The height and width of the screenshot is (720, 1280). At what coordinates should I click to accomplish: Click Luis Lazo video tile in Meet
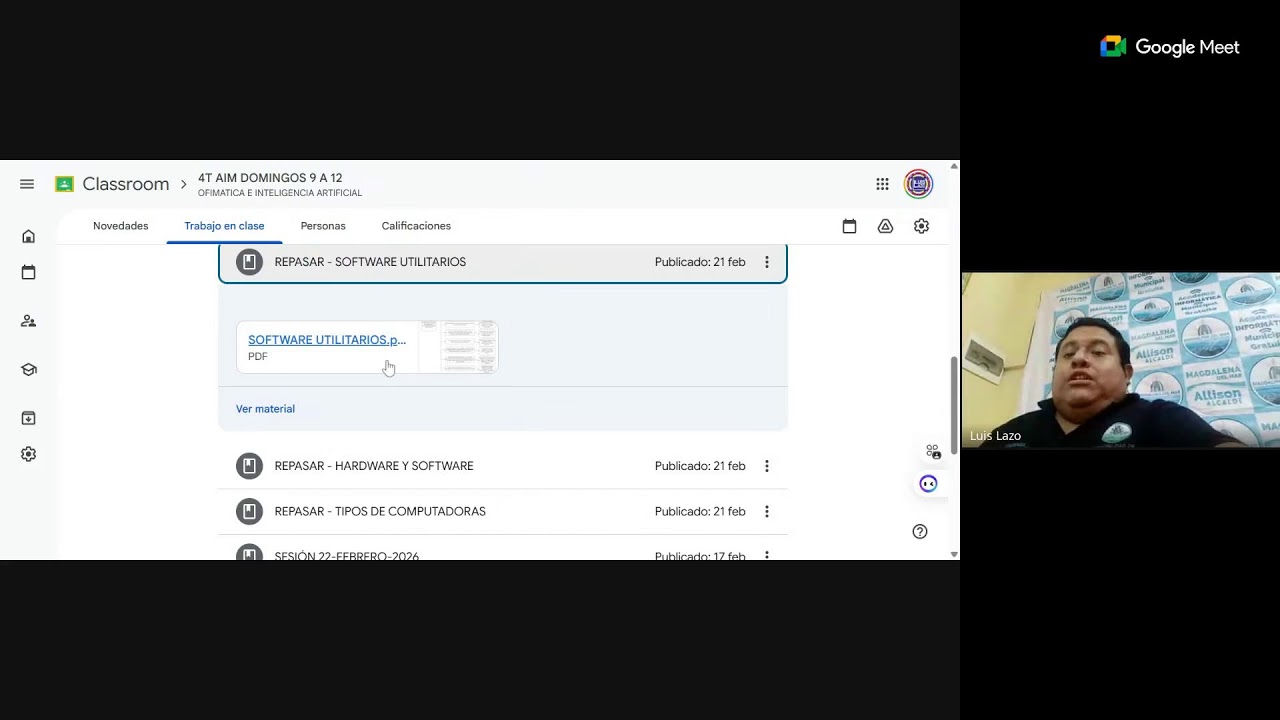[x=1120, y=360]
